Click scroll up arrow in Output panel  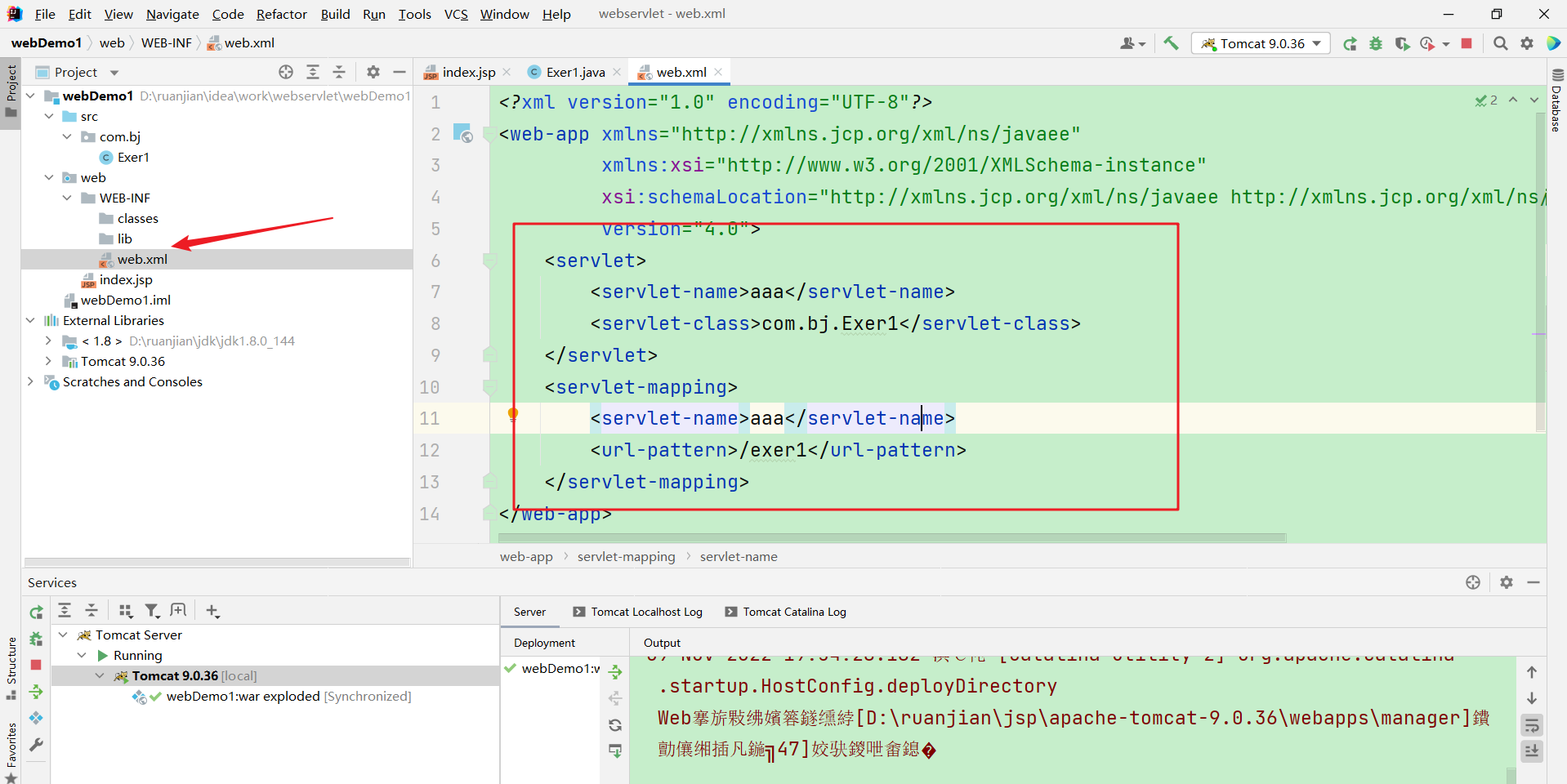(1532, 672)
